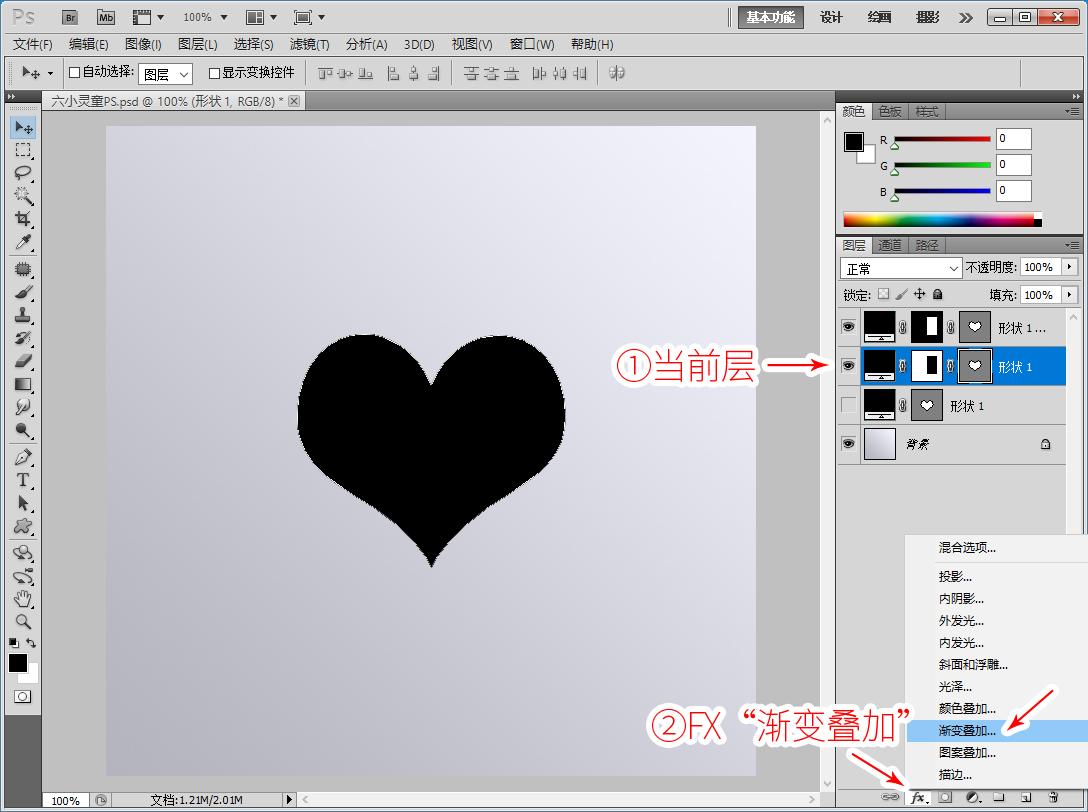Hide the 背景 layer eye
Image resolution: width=1088 pixels, height=812 pixels.
pos(848,443)
